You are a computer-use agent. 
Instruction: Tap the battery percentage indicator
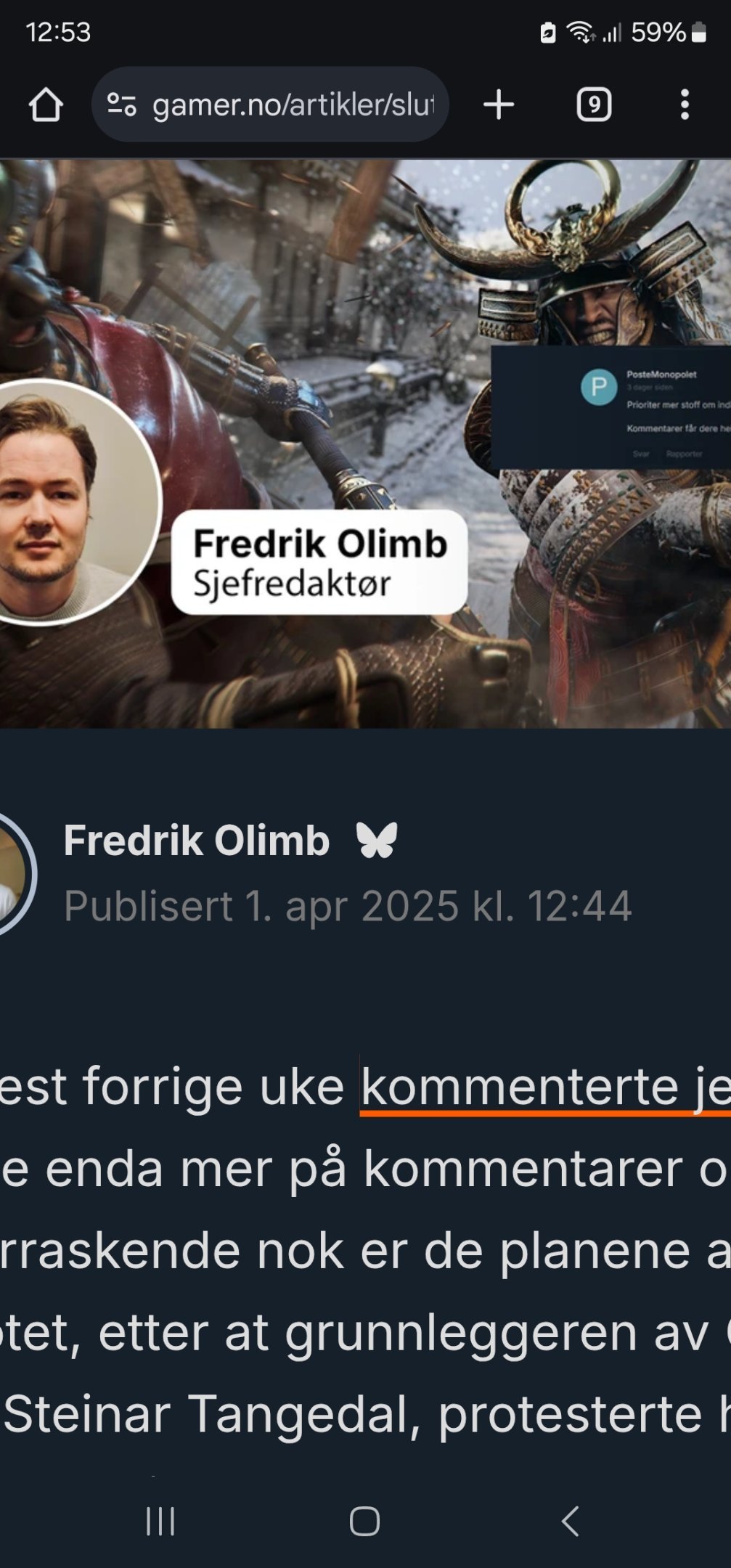pyautogui.click(x=669, y=32)
